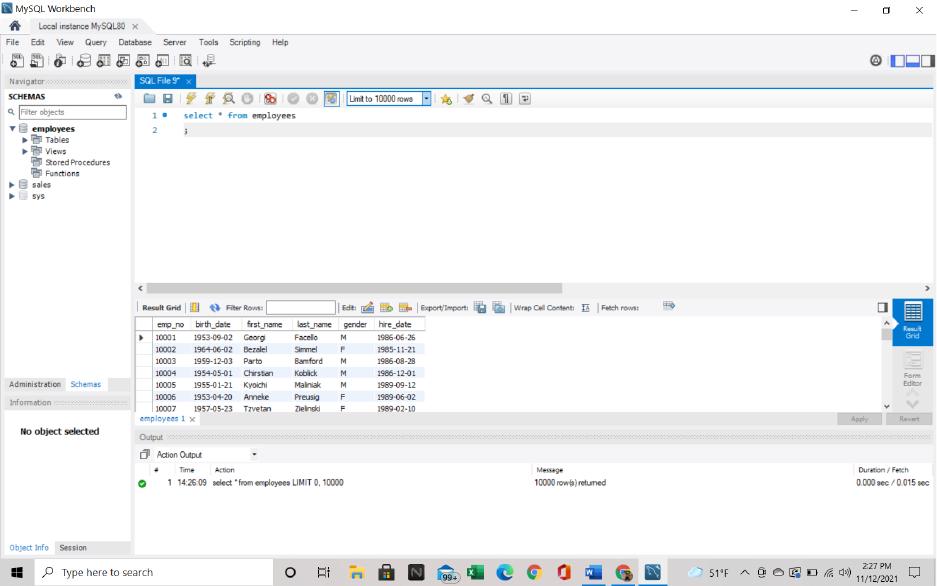This screenshot has width=937, height=586.
Task: Stop the running query
Action: click(x=247, y=99)
